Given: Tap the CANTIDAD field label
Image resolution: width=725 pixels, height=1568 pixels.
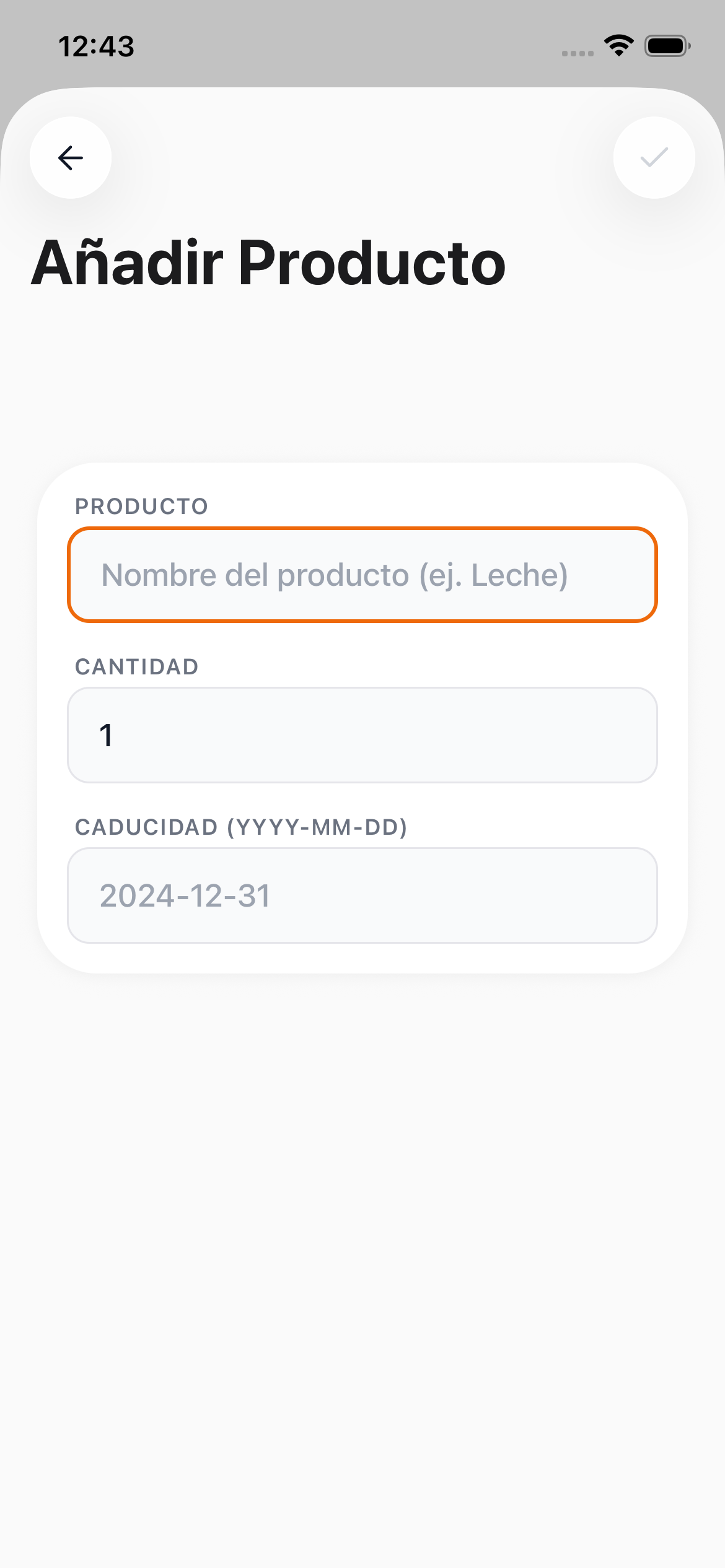Looking at the screenshot, I should [x=136, y=667].
